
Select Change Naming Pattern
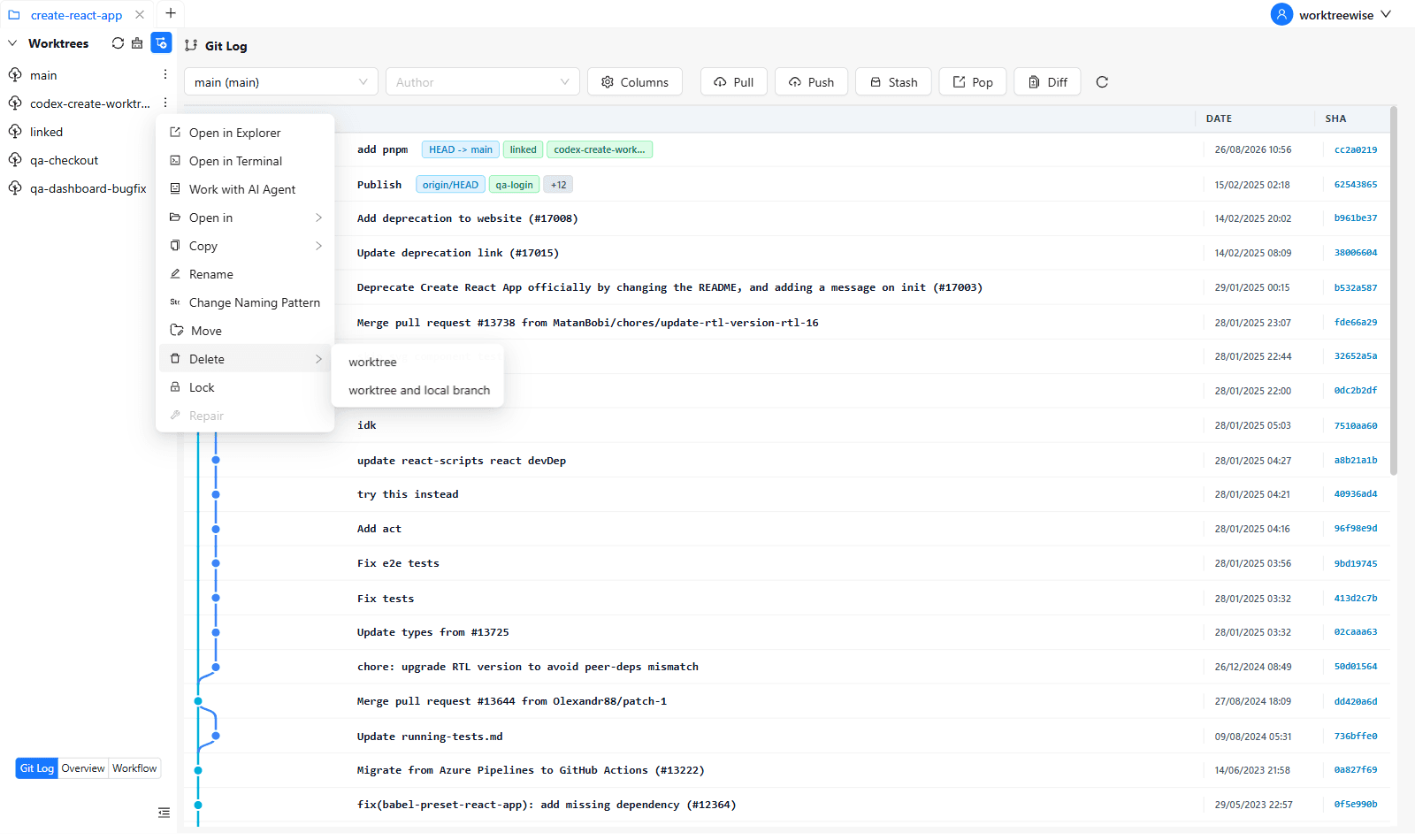click(x=245, y=302)
